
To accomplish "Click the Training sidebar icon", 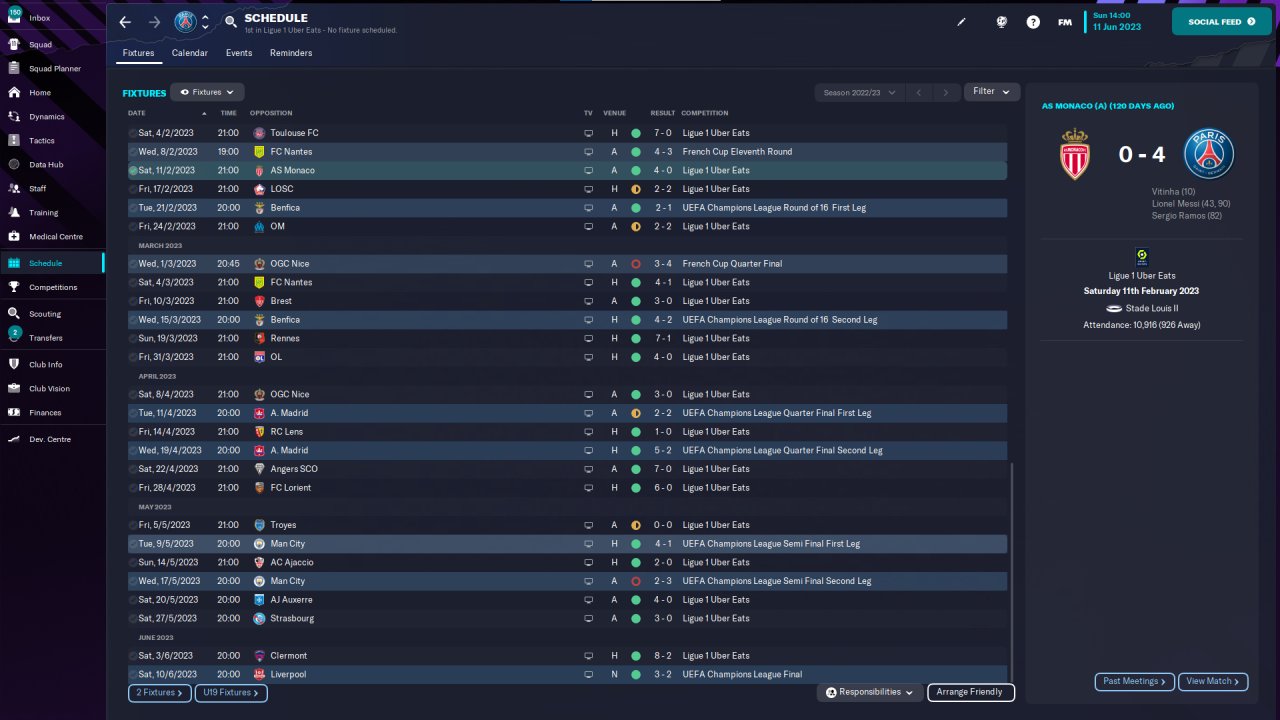I will point(14,212).
